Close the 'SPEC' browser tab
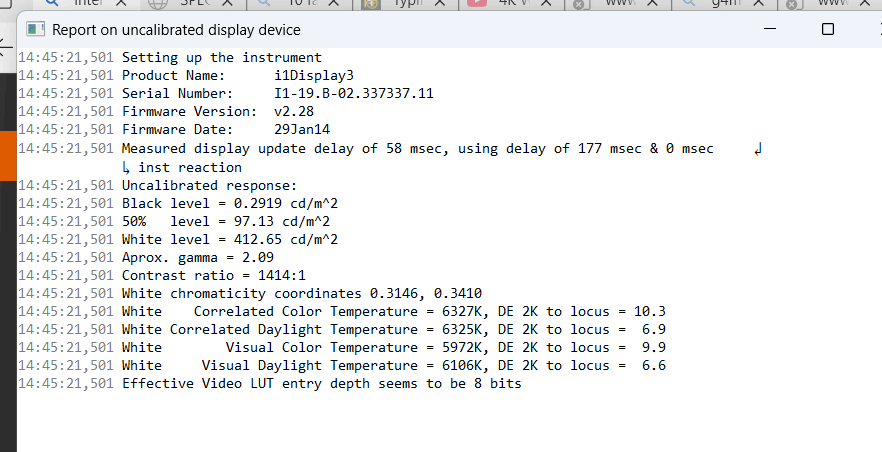 pos(227,3)
